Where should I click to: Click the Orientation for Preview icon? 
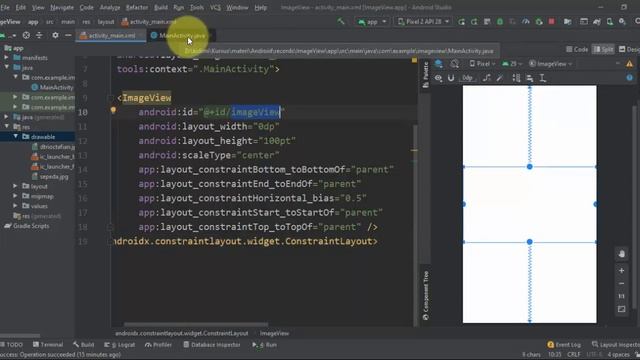click(454, 64)
